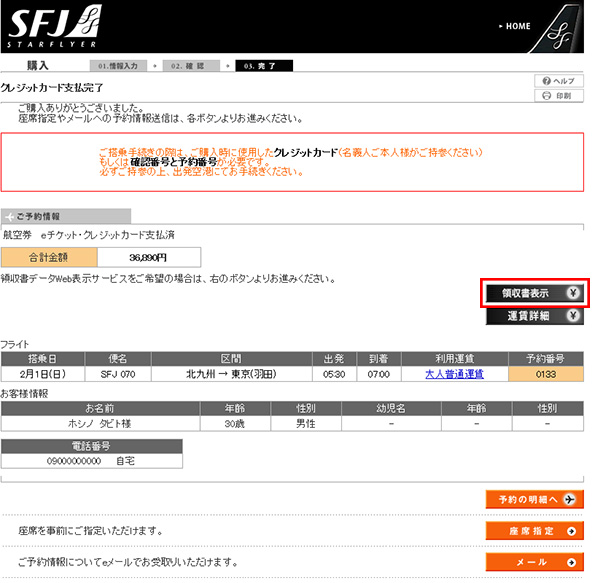Image resolution: width=600 pixels, height=583 pixels.
Task: Click the reservation number 0133 cell
Action: point(546,374)
